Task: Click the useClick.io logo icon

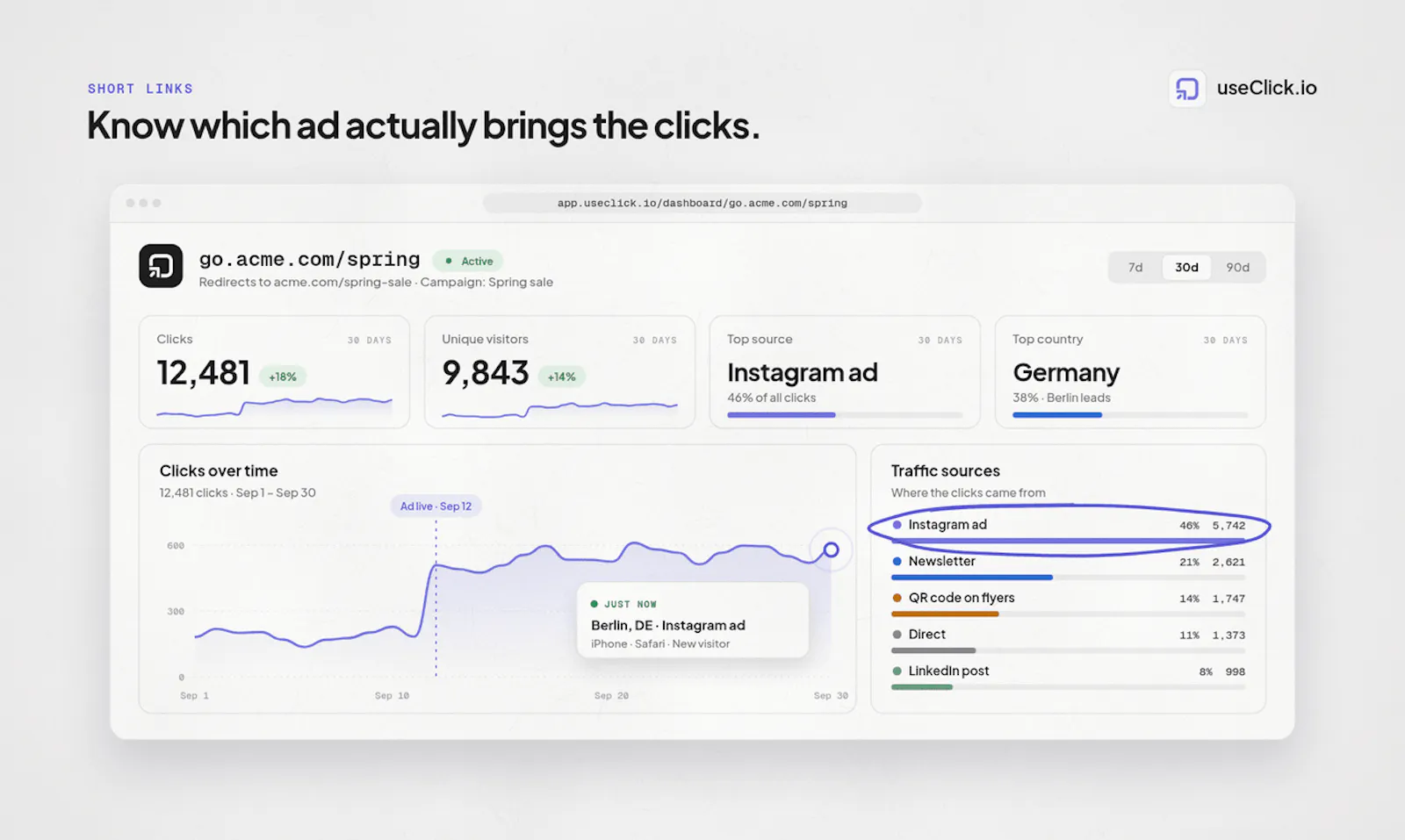Action: 1187,89
